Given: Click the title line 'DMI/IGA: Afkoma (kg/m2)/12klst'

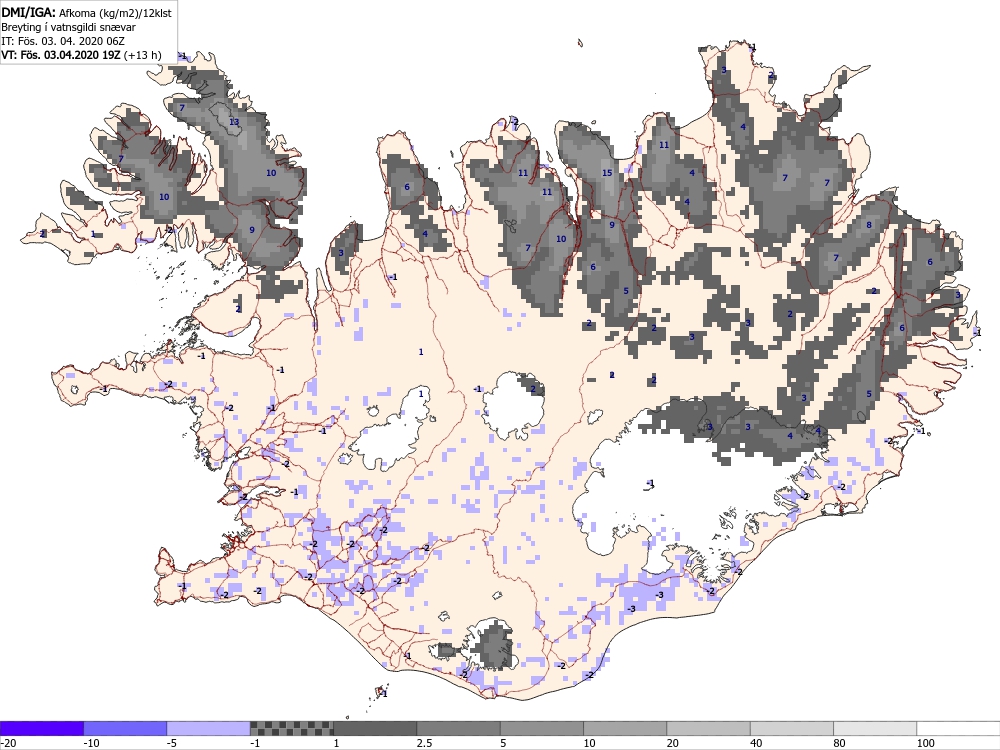Looking at the screenshot, I should (x=86, y=13).
